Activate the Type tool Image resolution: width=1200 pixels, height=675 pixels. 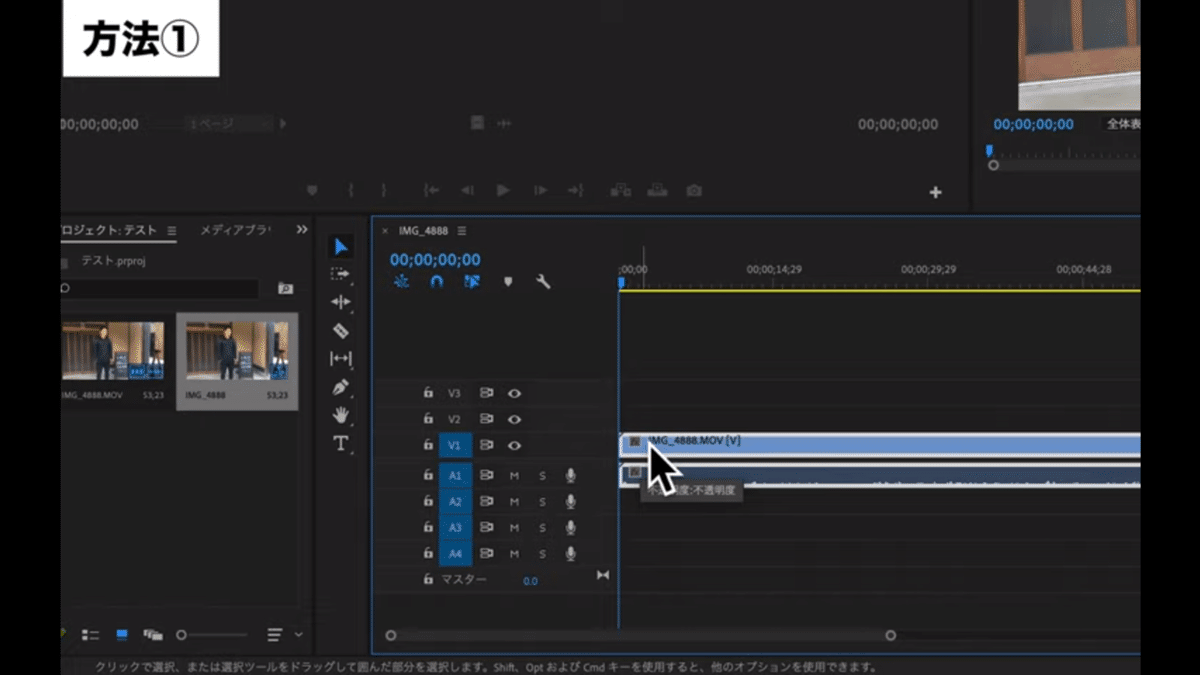[341, 443]
